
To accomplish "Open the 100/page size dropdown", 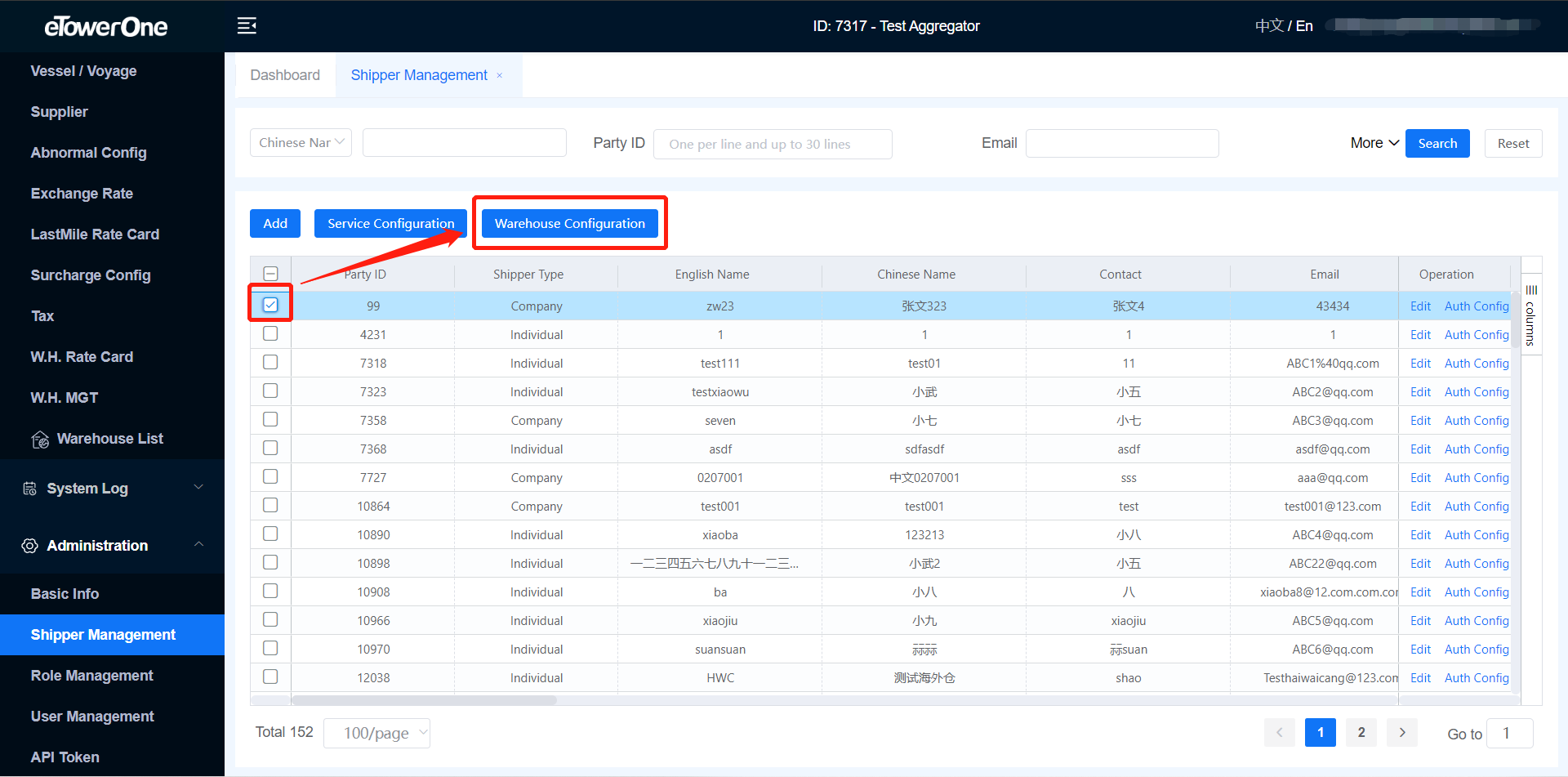I will (x=376, y=733).
